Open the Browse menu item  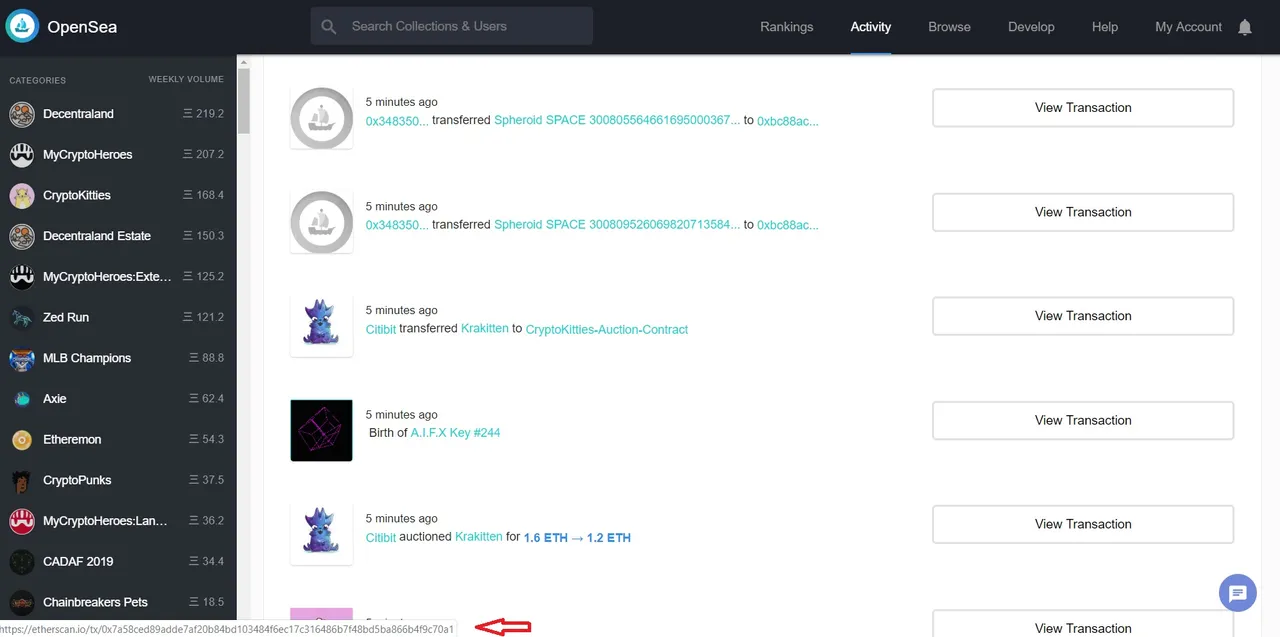pos(949,27)
